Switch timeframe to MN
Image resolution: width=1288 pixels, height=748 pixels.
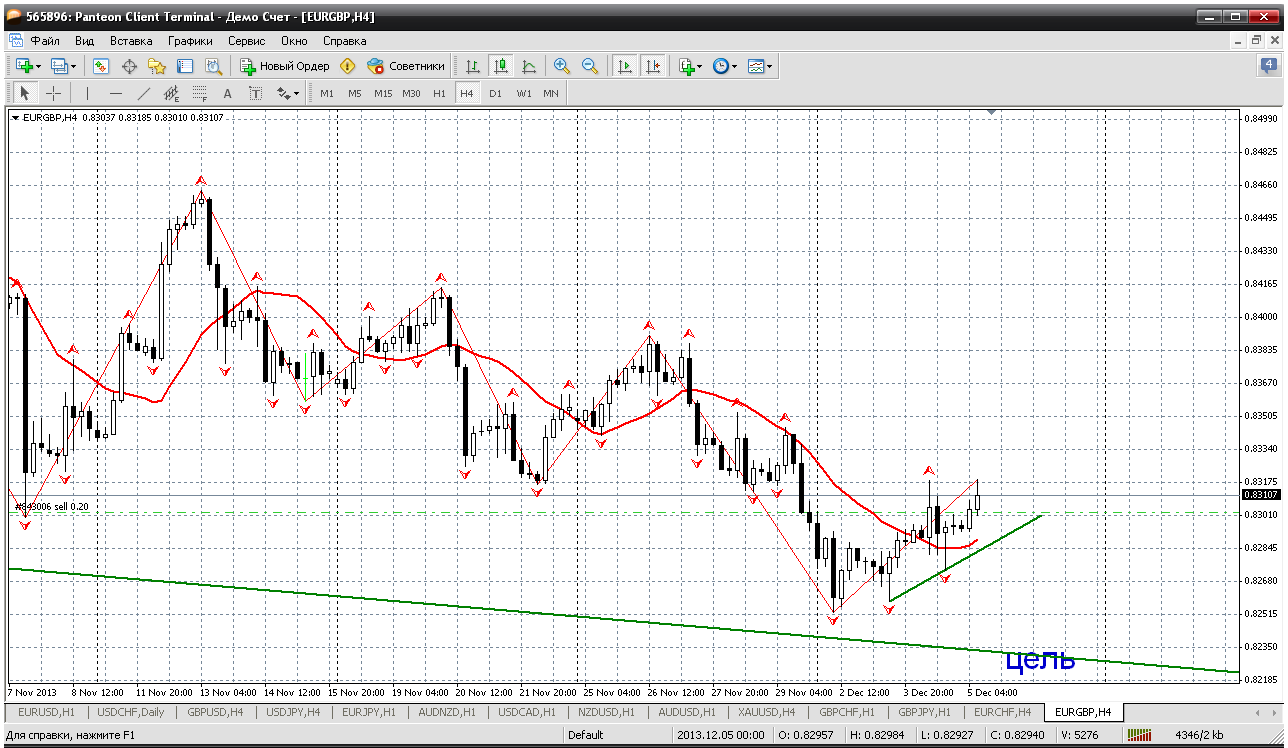551,93
